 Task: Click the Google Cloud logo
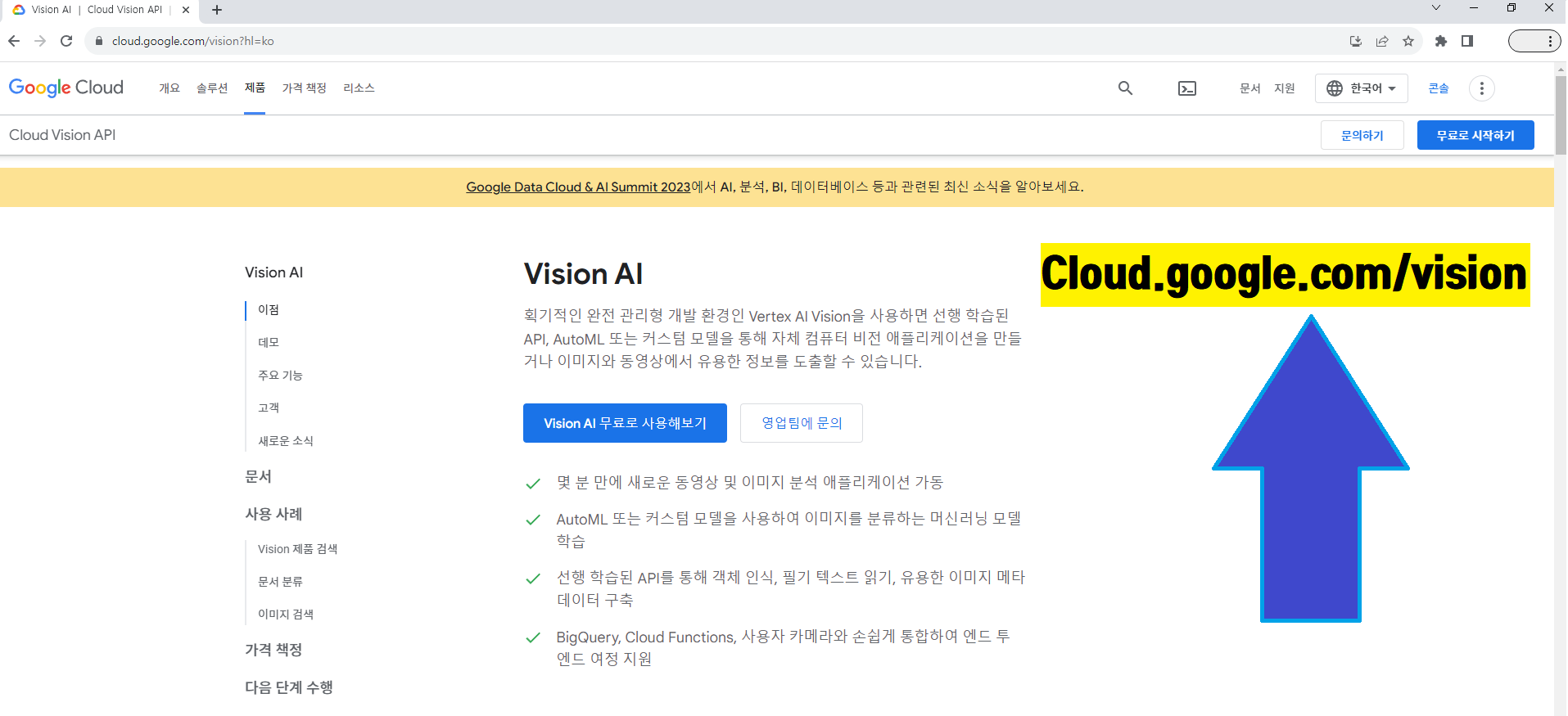pos(66,88)
